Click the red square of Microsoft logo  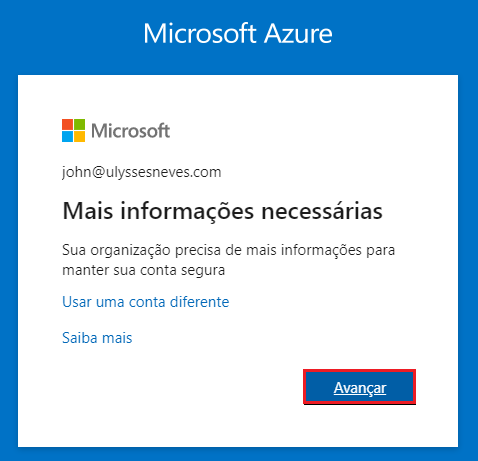(67, 124)
